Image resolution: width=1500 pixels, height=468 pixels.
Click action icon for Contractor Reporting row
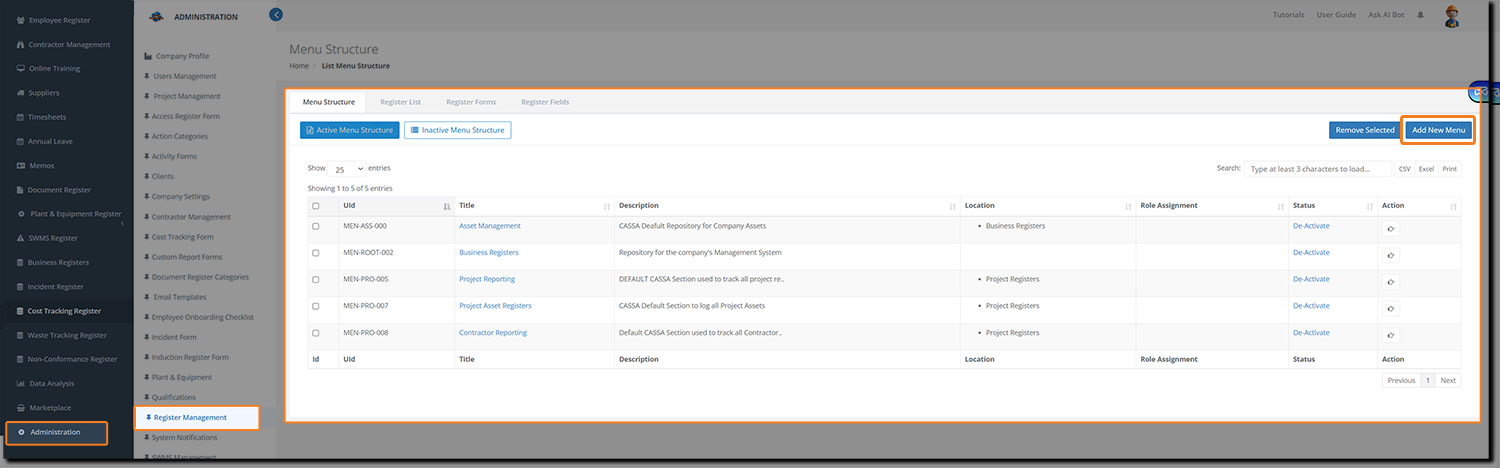click(x=1391, y=336)
